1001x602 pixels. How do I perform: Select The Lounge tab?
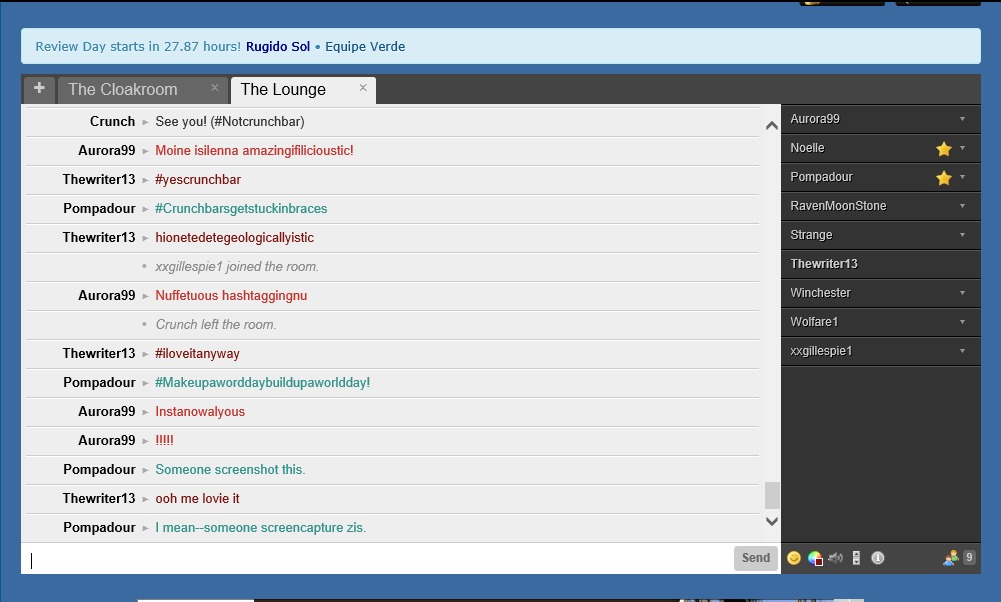[283, 89]
